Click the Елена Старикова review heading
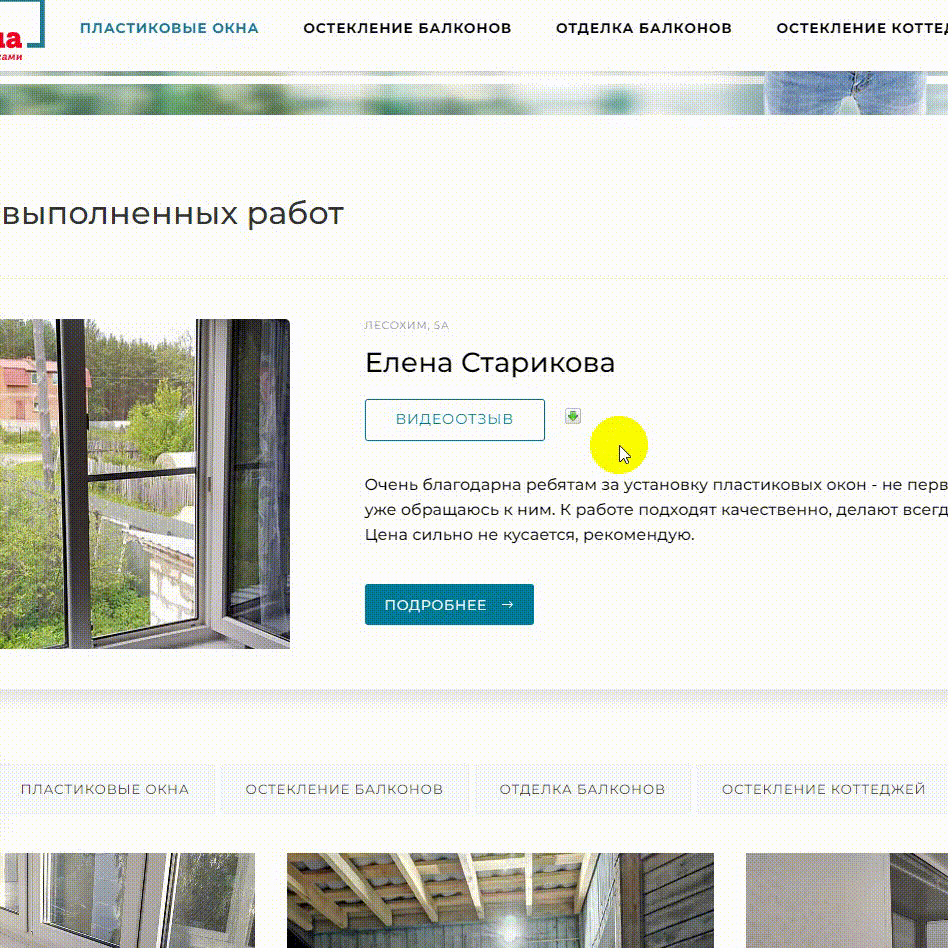 [x=490, y=363]
